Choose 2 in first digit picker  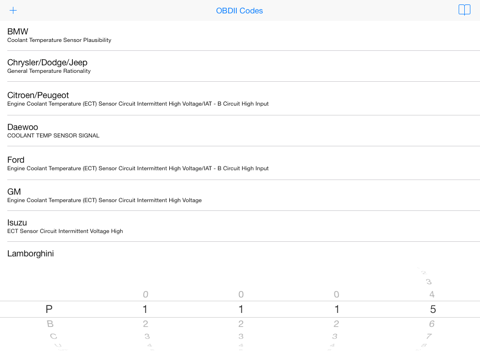point(145,324)
